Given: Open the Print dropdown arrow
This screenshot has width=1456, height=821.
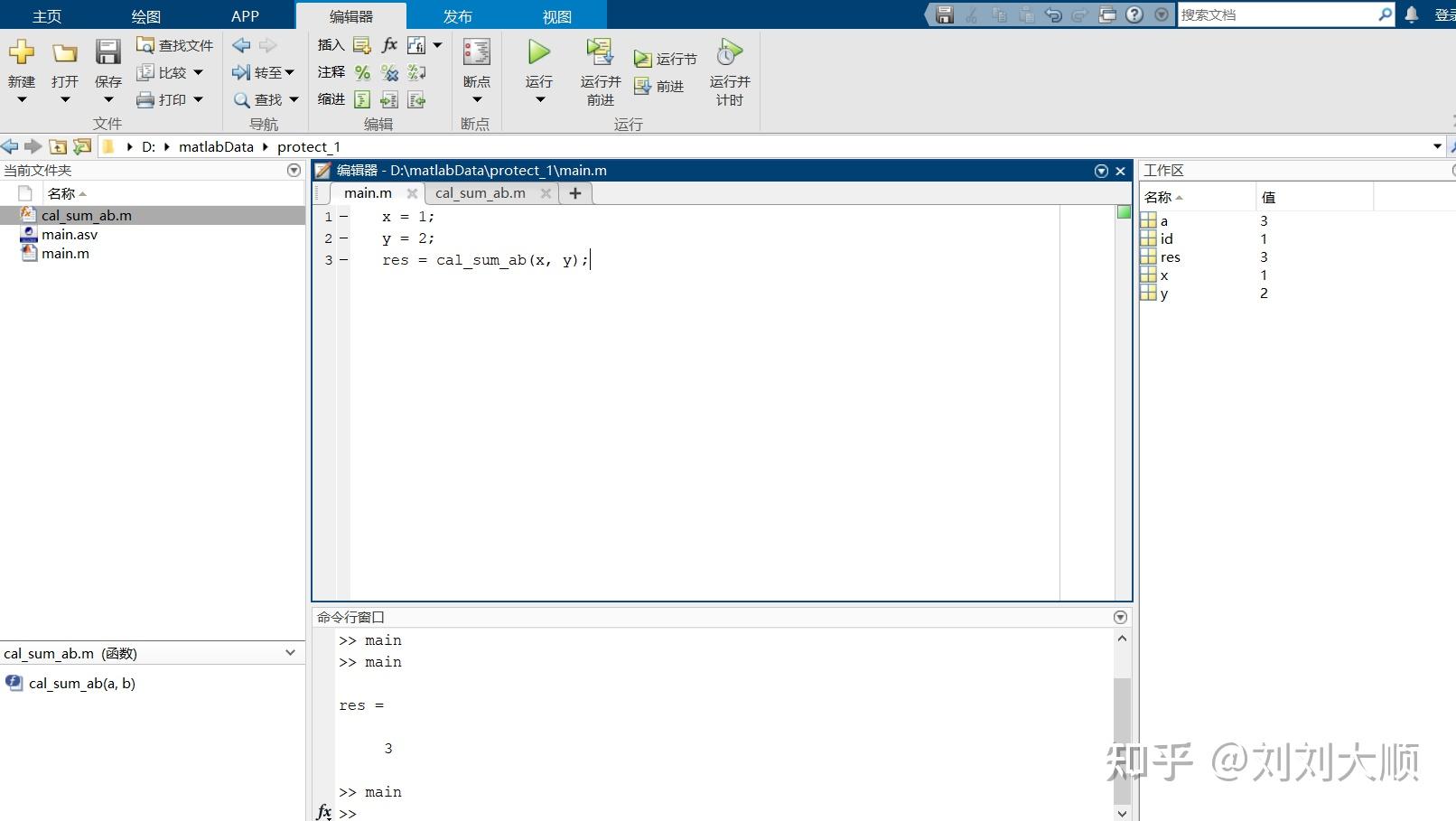Looking at the screenshot, I should pyautogui.click(x=199, y=99).
